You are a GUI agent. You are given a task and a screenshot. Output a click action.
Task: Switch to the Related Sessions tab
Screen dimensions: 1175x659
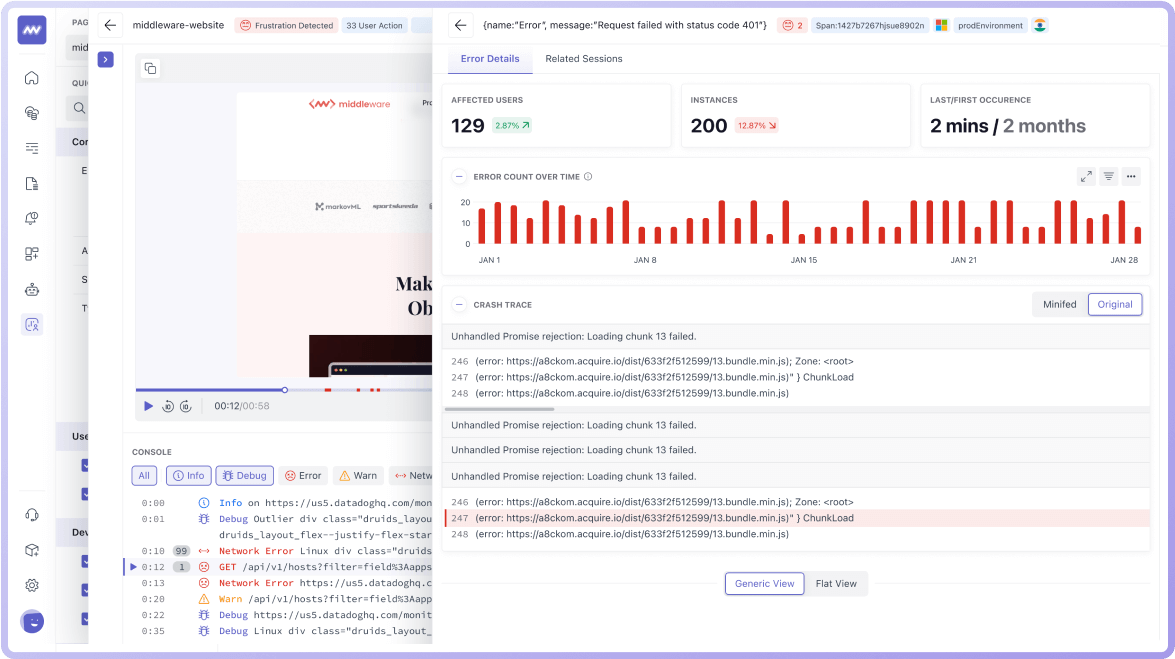pyautogui.click(x=583, y=59)
